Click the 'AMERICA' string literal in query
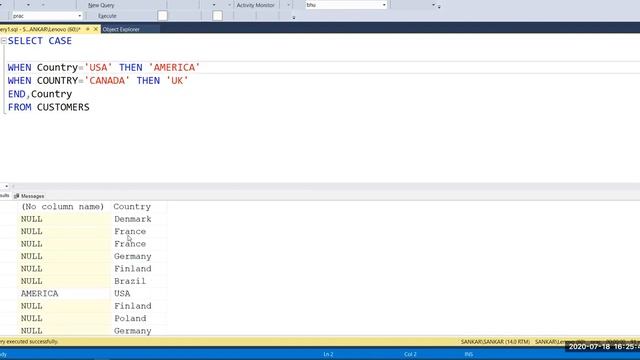The width and height of the screenshot is (640, 360). (174, 67)
